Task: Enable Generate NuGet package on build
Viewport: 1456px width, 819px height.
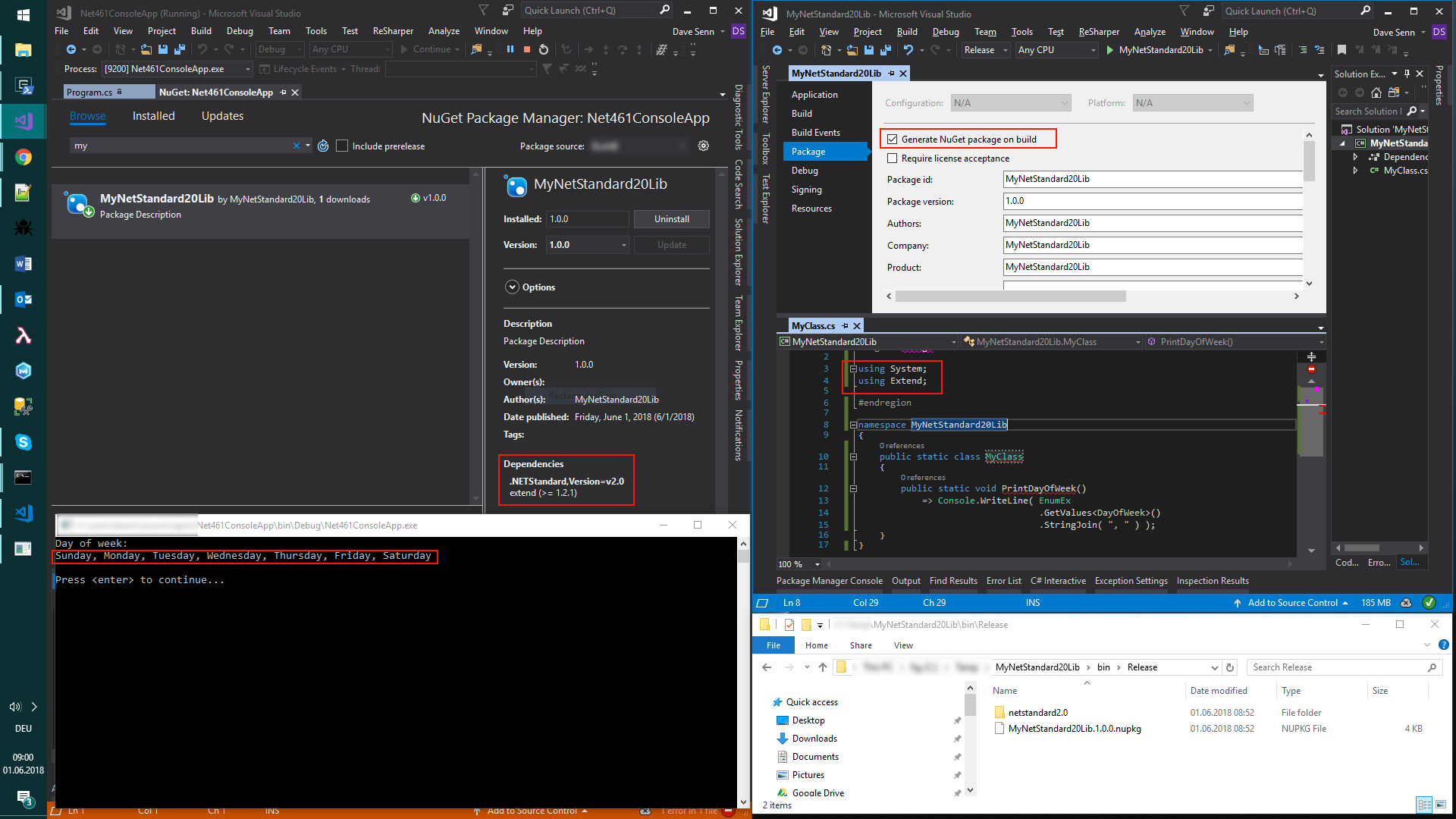Action: (892, 138)
